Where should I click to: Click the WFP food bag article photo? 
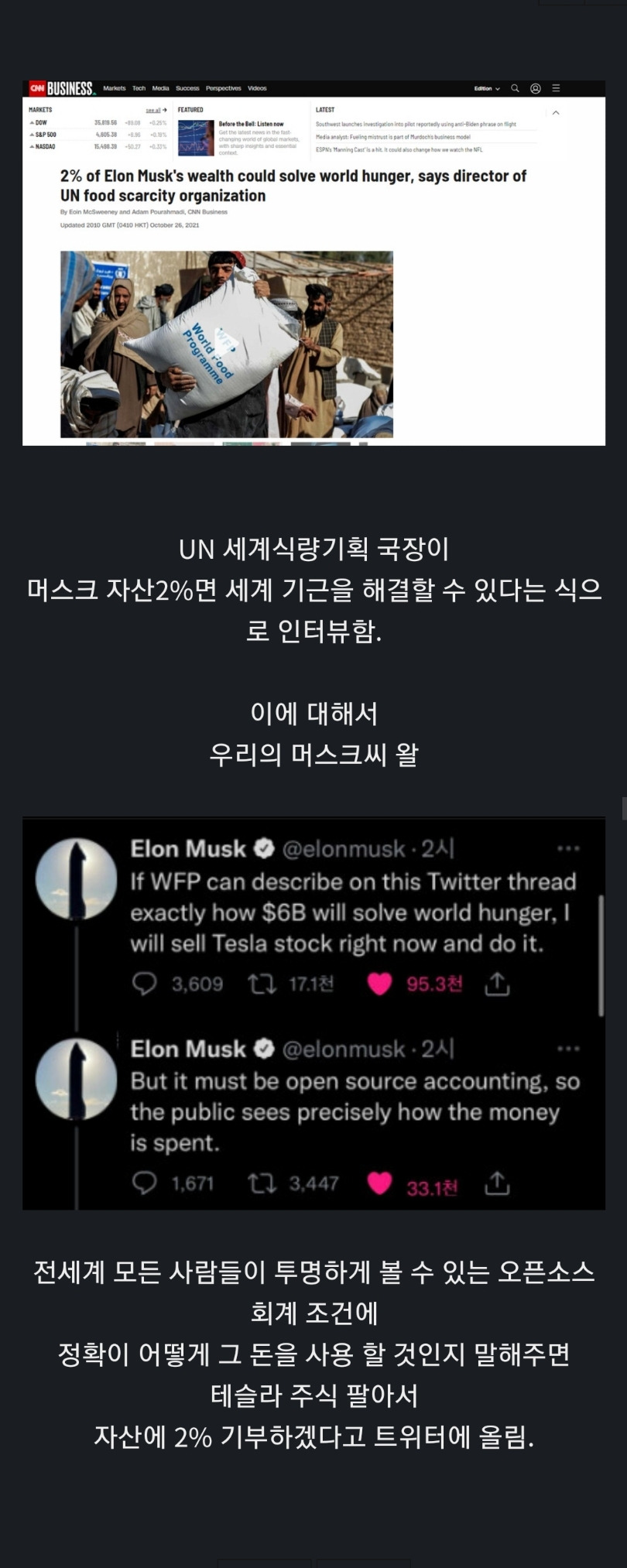(227, 344)
